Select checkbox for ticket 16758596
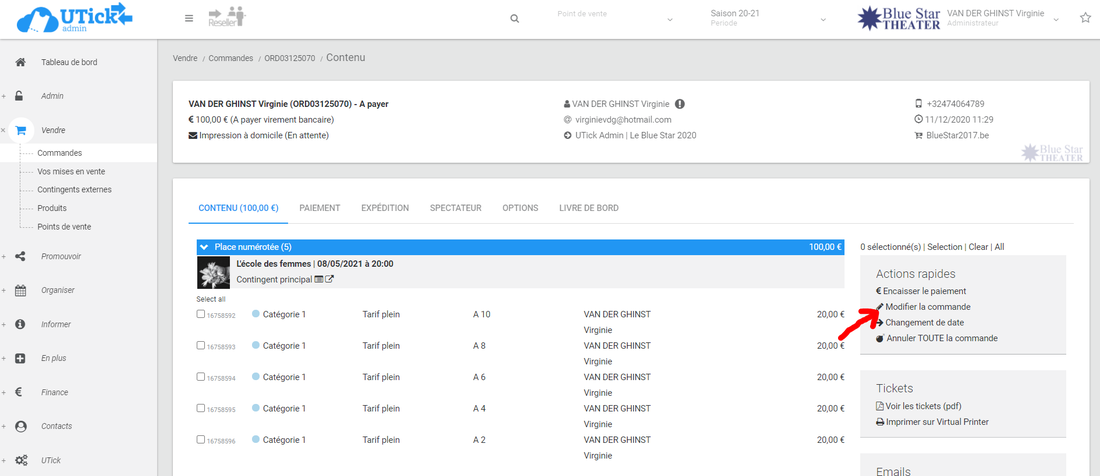1100x476 pixels. [x=202, y=439]
